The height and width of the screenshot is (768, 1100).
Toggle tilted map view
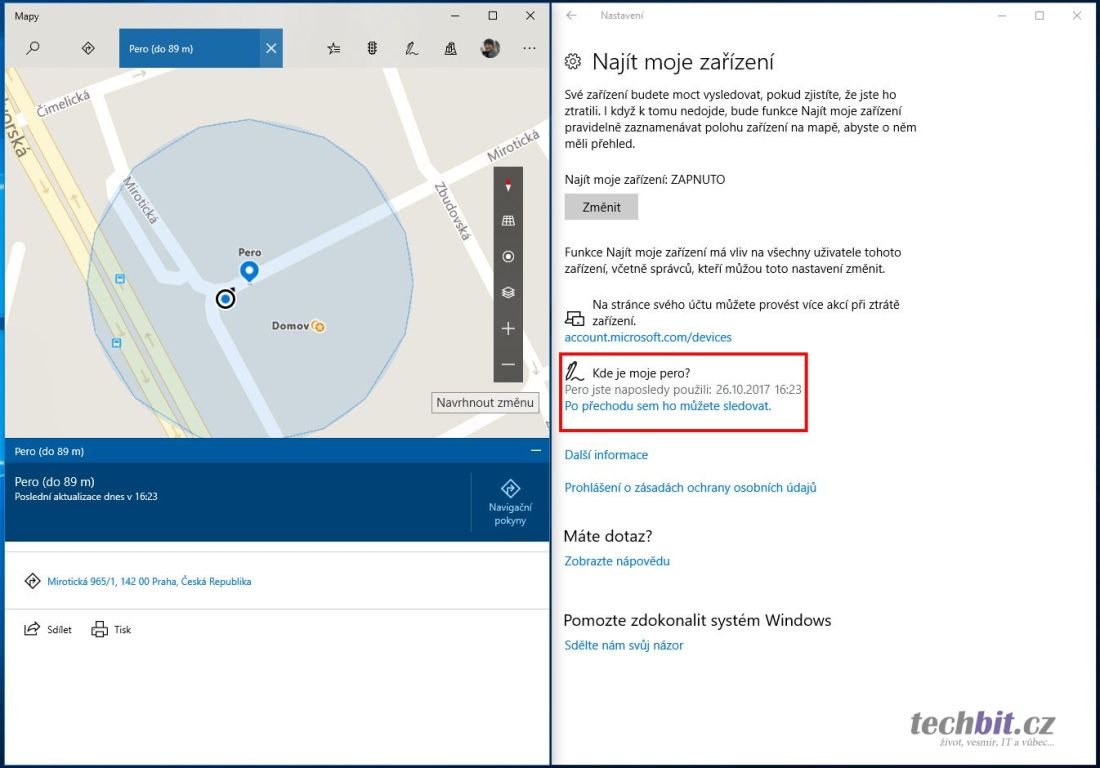[x=508, y=221]
